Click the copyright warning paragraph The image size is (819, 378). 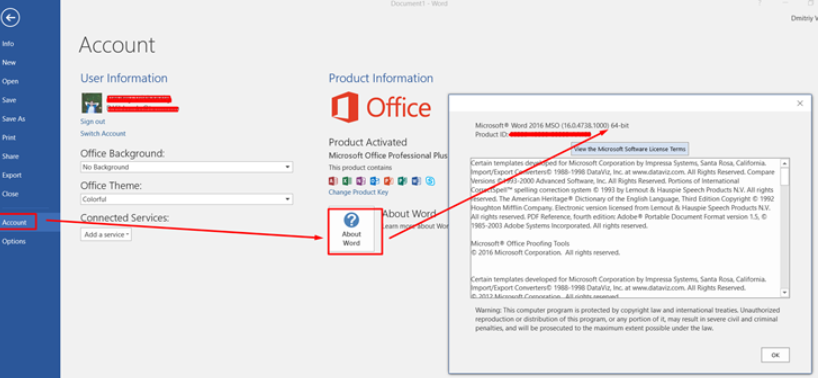[x=627, y=320]
